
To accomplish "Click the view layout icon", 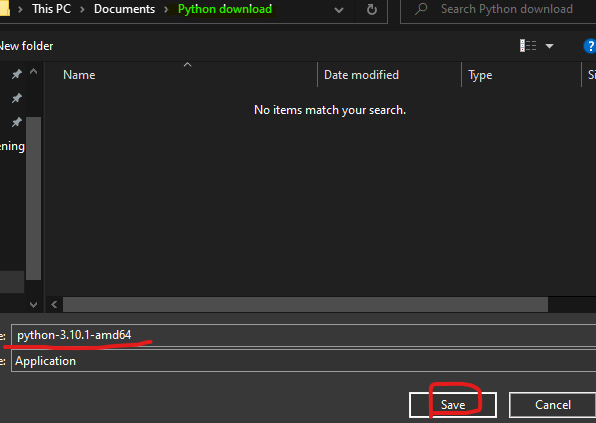I will coord(528,46).
